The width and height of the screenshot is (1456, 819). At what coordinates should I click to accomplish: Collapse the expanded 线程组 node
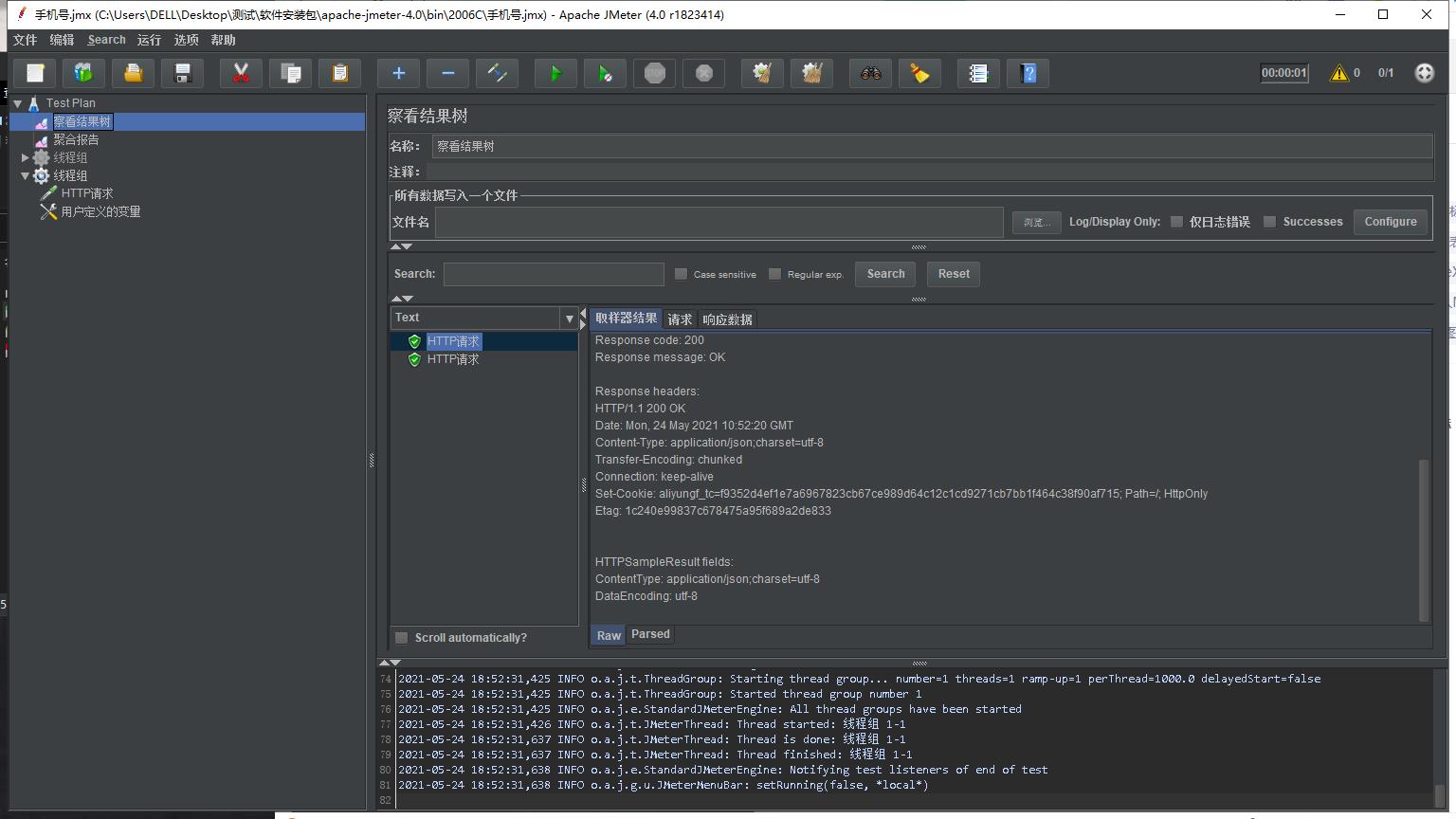tap(25, 175)
